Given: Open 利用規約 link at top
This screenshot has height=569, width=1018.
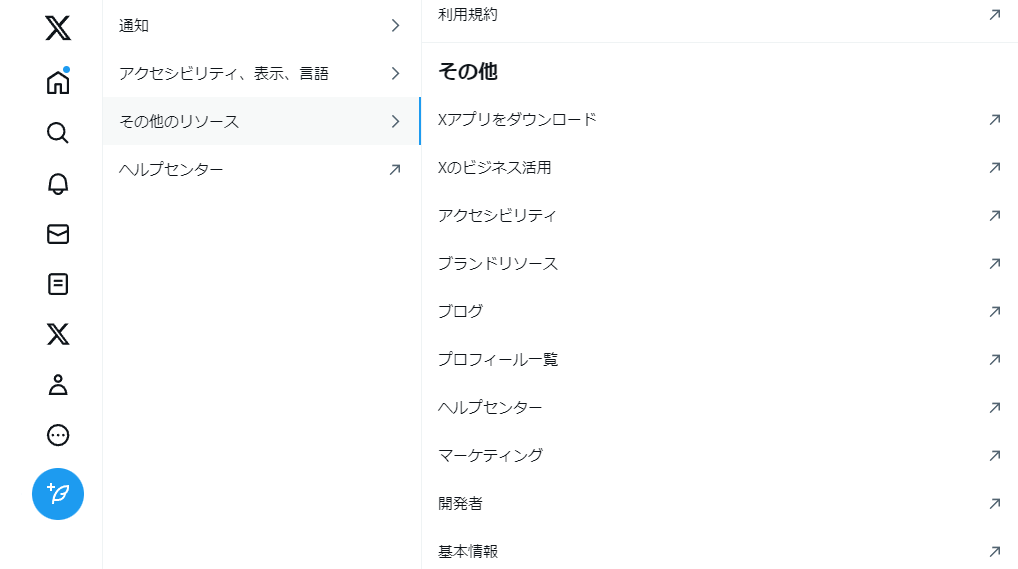Looking at the screenshot, I should tap(468, 15).
